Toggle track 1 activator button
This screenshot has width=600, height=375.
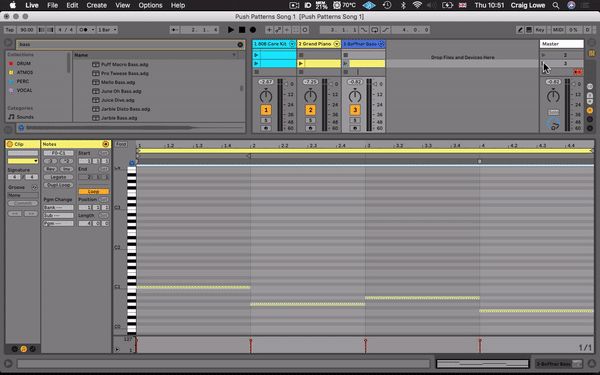tap(266, 110)
